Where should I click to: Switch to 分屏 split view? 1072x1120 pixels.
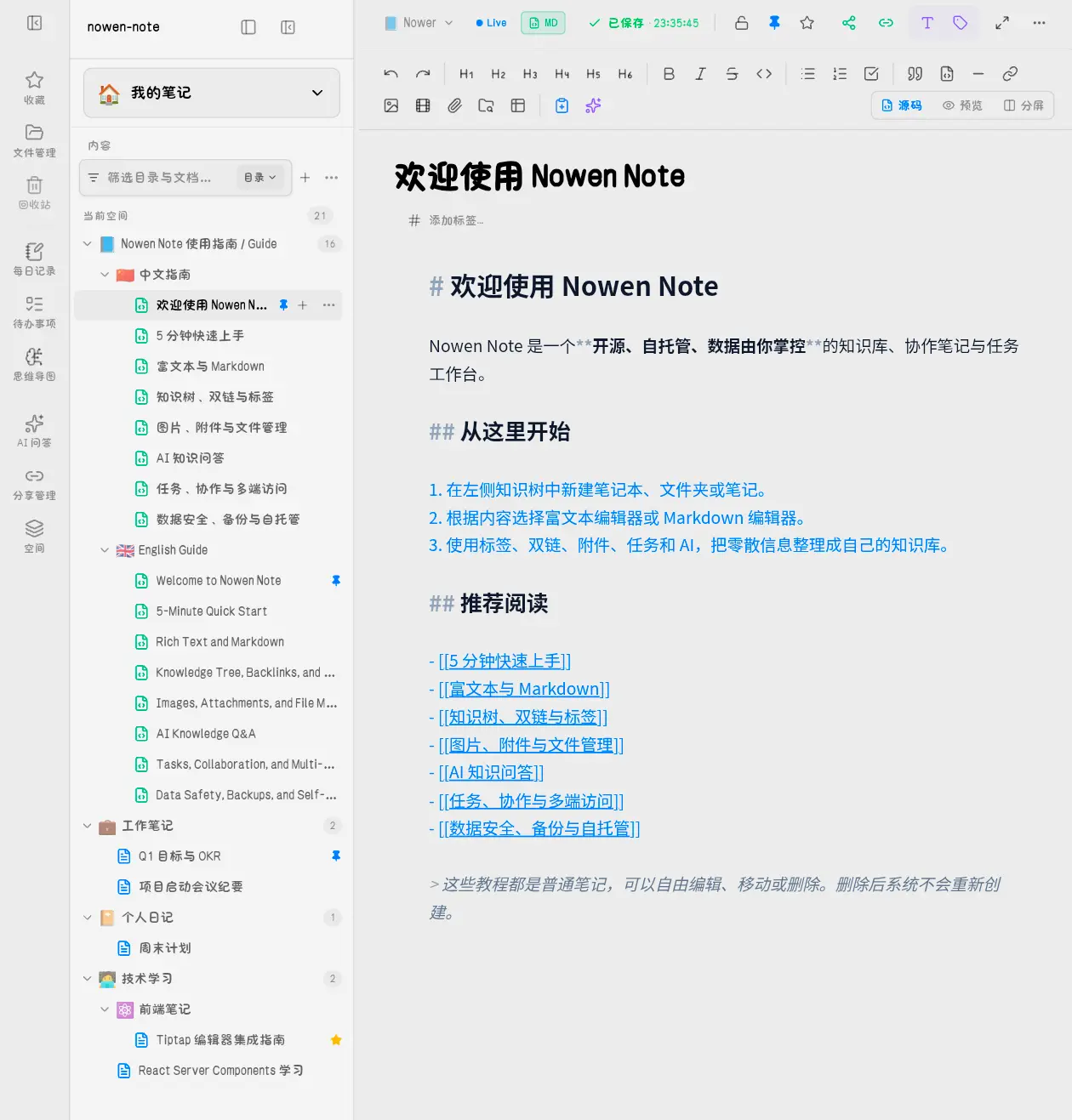click(1024, 105)
